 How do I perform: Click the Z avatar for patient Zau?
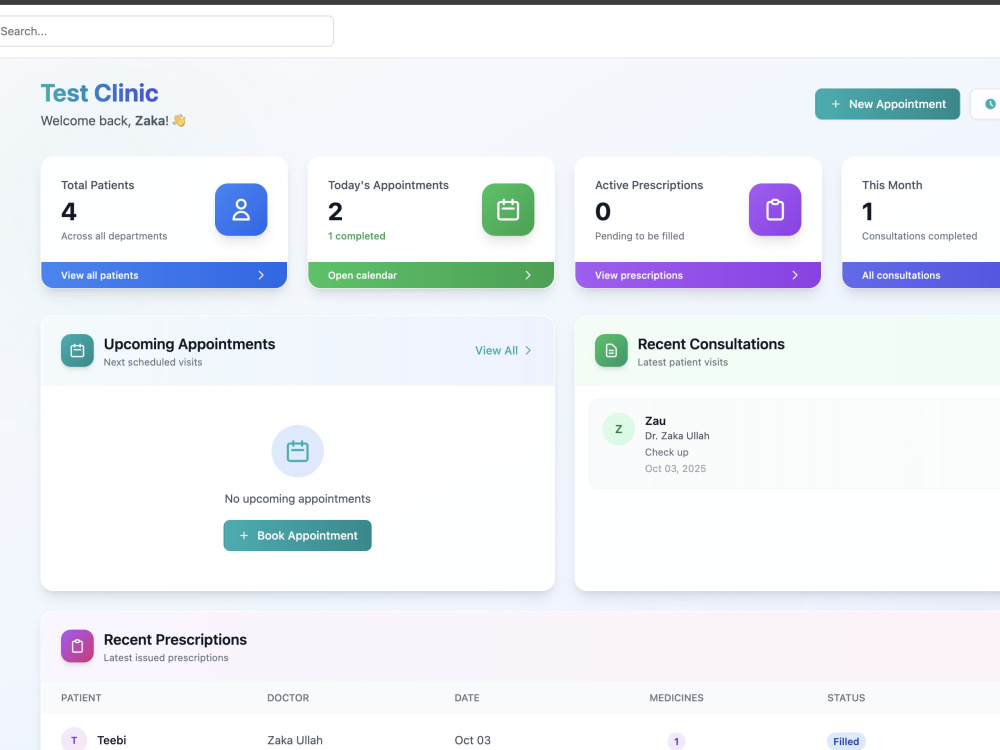(619, 429)
